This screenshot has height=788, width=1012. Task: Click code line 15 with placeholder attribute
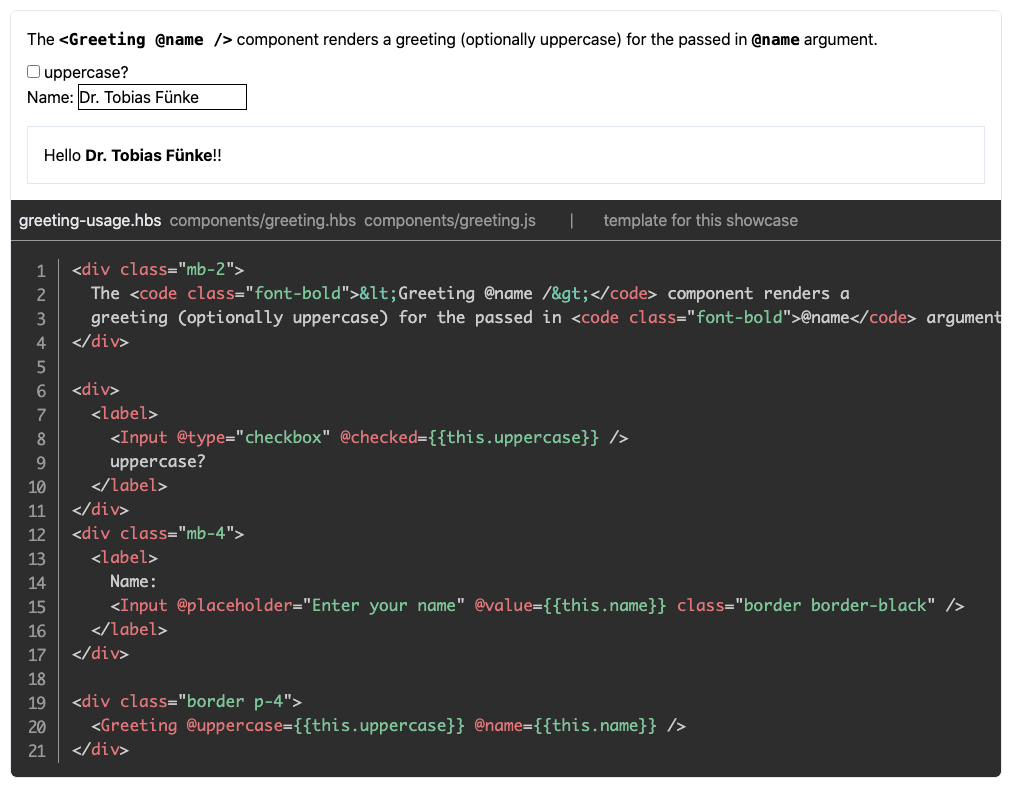coord(537,606)
